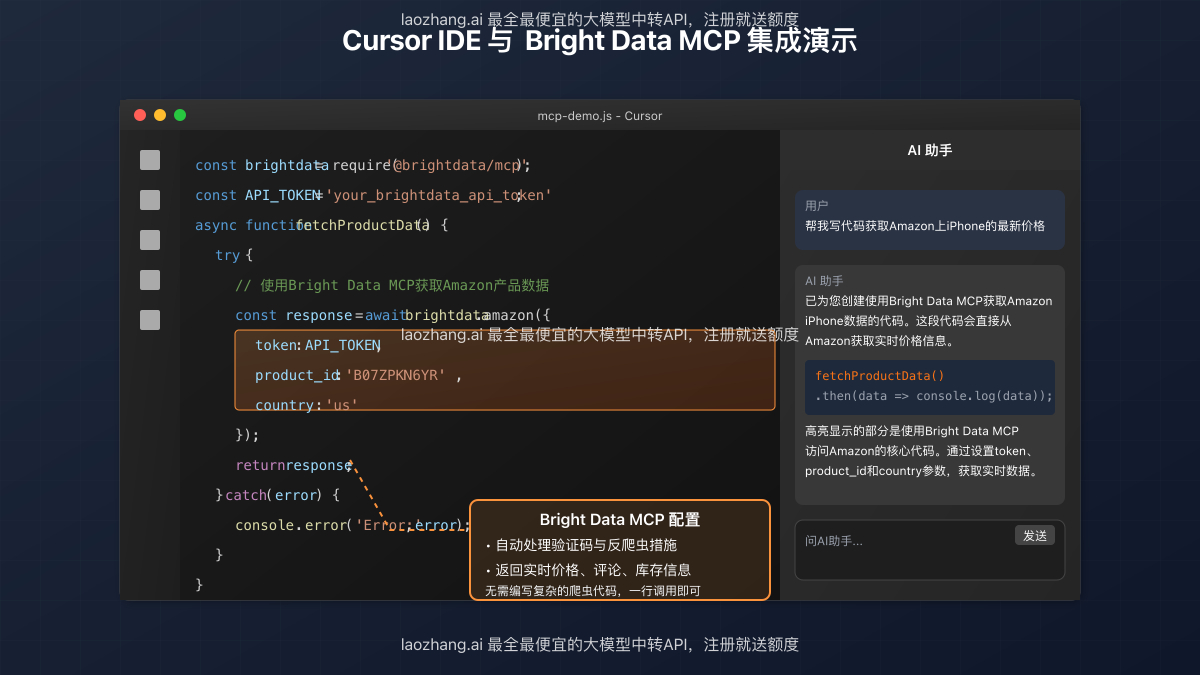Click the 'return response;' line
Screen dimensions: 1200x675
click(x=294, y=465)
